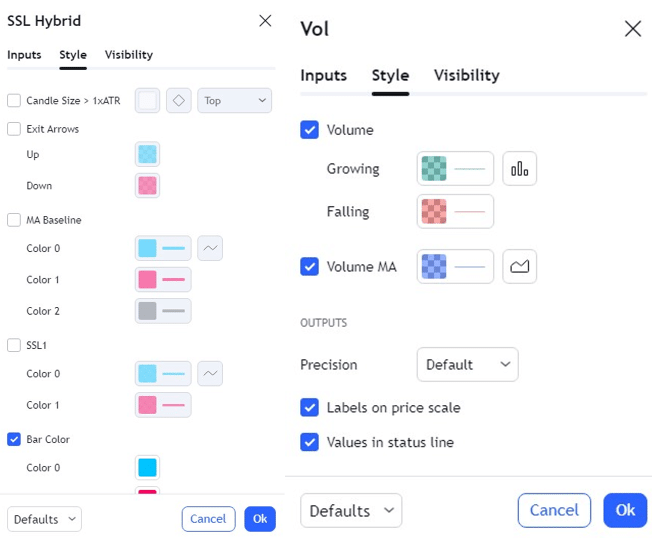Click Cancel in SSL Hybrid dialog
Image resolution: width=652 pixels, height=538 pixels.
tap(208, 519)
